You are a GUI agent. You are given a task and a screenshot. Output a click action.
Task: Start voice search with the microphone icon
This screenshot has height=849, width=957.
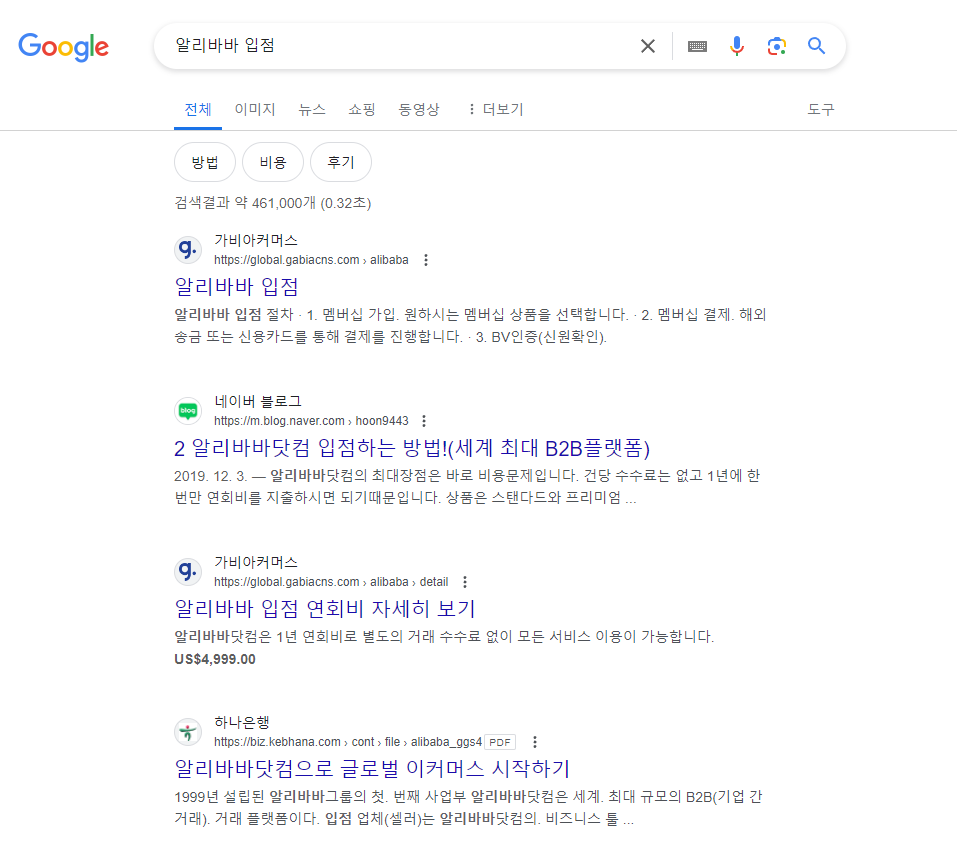click(x=737, y=46)
